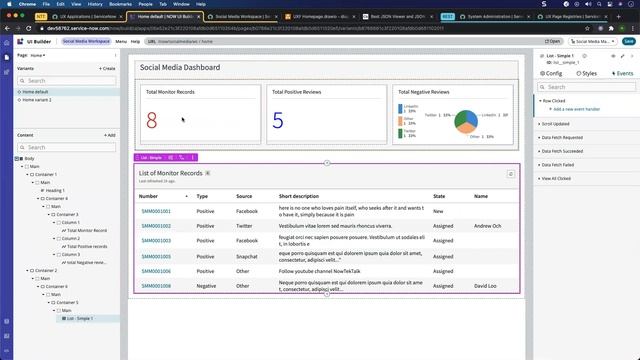The width and height of the screenshot is (640, 360).
Task: Open the Social Media Ma... scope dropdown
Action: (x=593, y=41)
